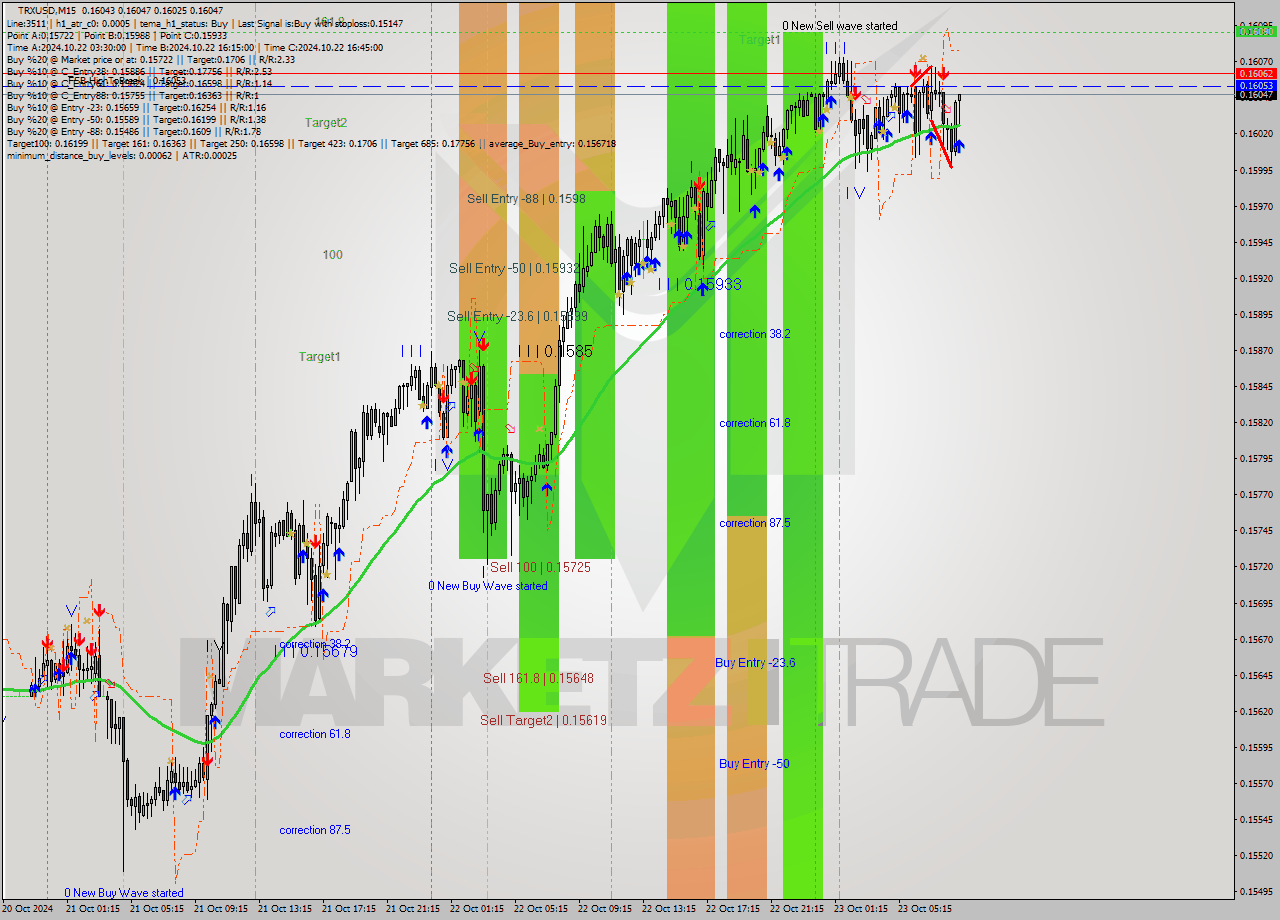Click 0.15495 on the price scale
The image size is (1280, 920).
1255,892
